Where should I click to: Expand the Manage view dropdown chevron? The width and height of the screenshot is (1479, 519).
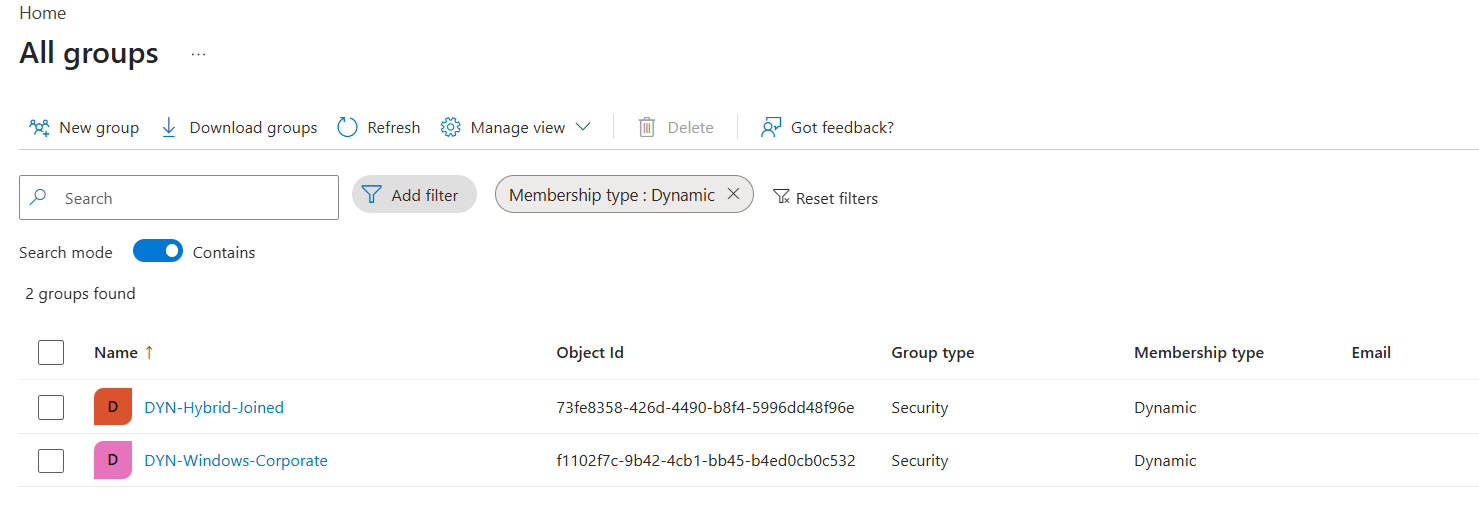[x=583, y=127]
